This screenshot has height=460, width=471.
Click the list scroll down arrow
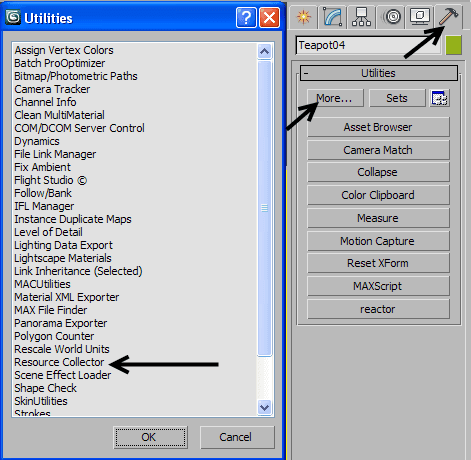[265, 407]
